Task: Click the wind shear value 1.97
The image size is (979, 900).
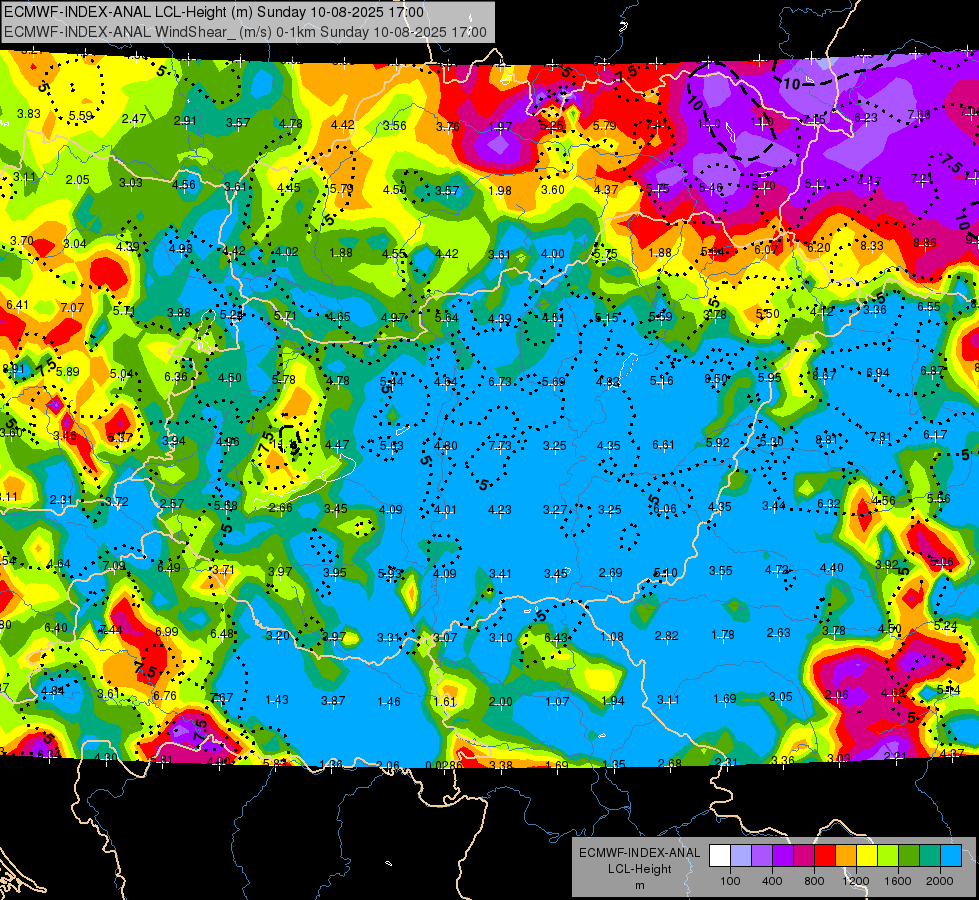Action: click(x=500, y=127)
